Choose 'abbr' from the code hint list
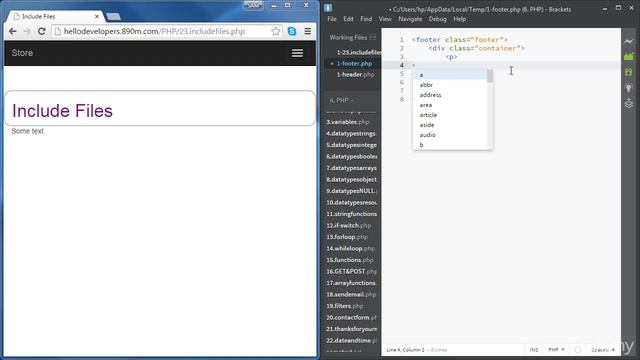 coord(450,85)
